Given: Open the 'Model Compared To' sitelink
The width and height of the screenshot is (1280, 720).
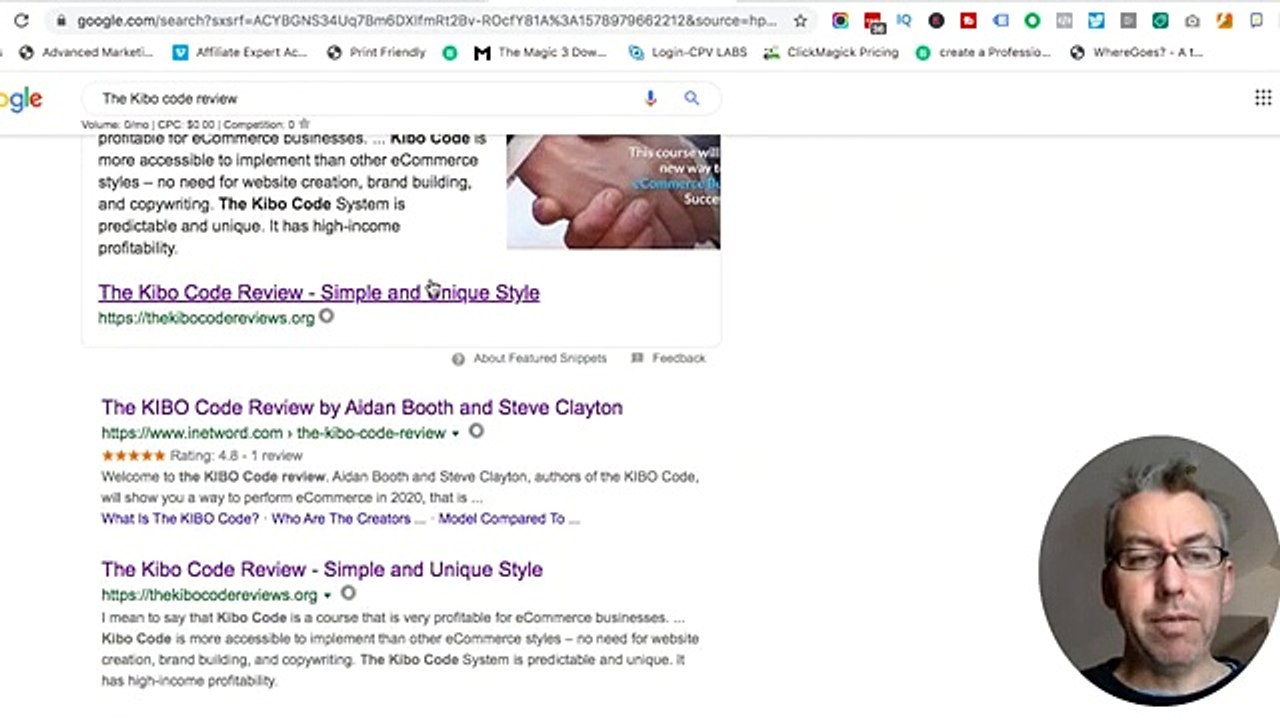Looking at the screenshot, I should 509,519.
